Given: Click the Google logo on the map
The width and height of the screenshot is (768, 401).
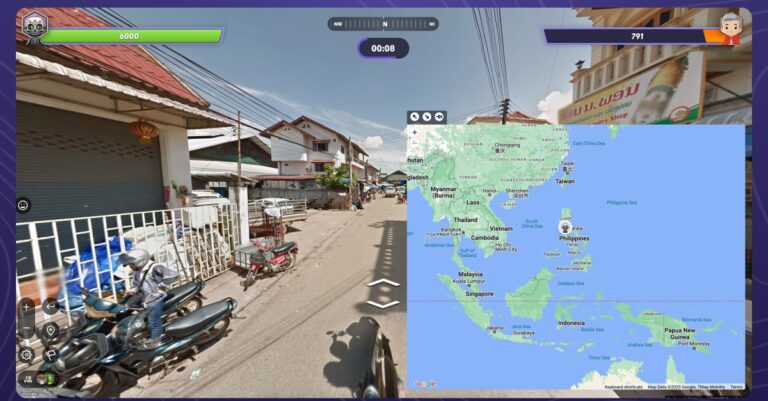Looking at the screenshot, I should tap(423, 384).
